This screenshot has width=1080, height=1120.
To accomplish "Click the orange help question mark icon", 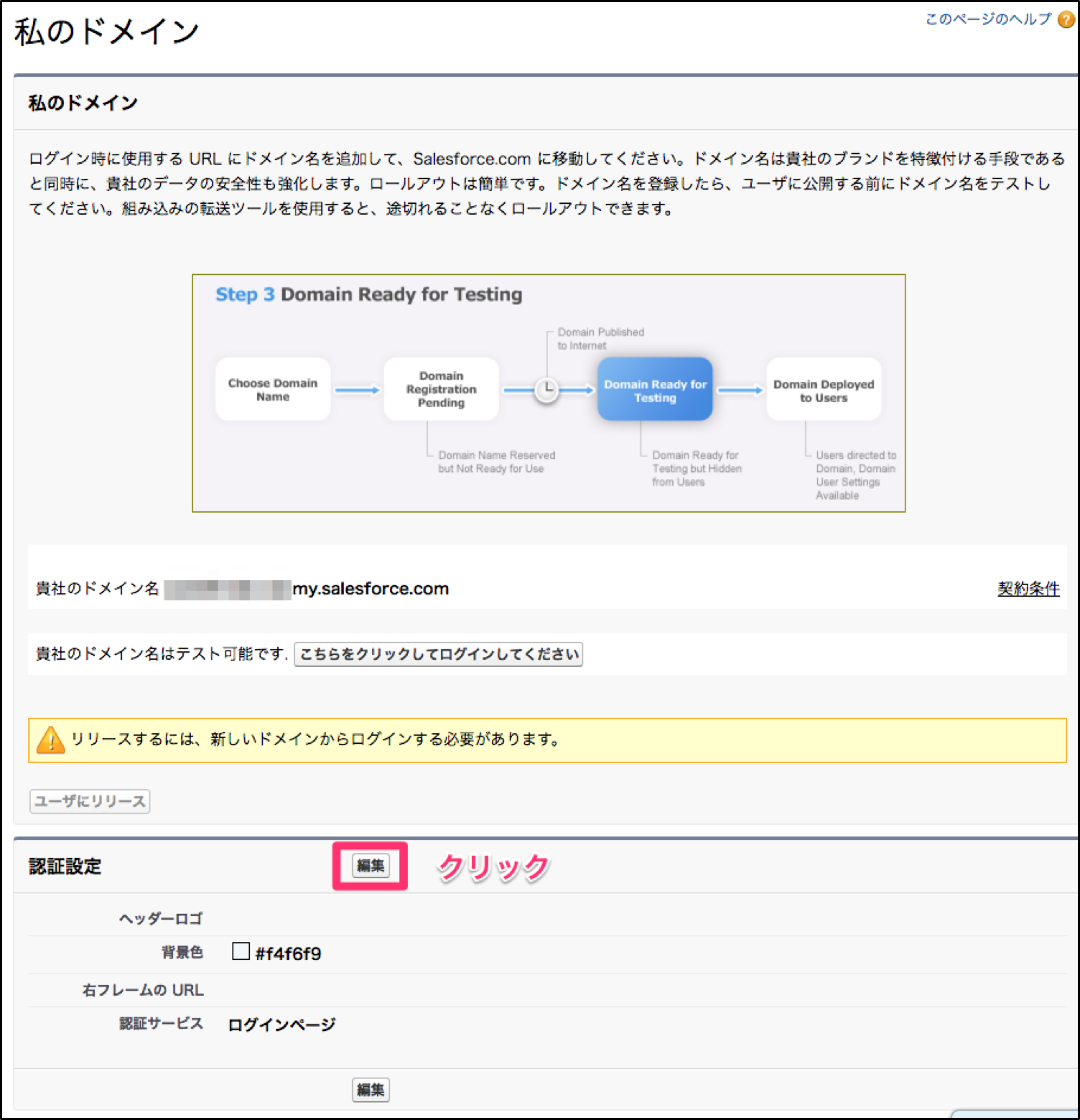I will (1066, 19).
